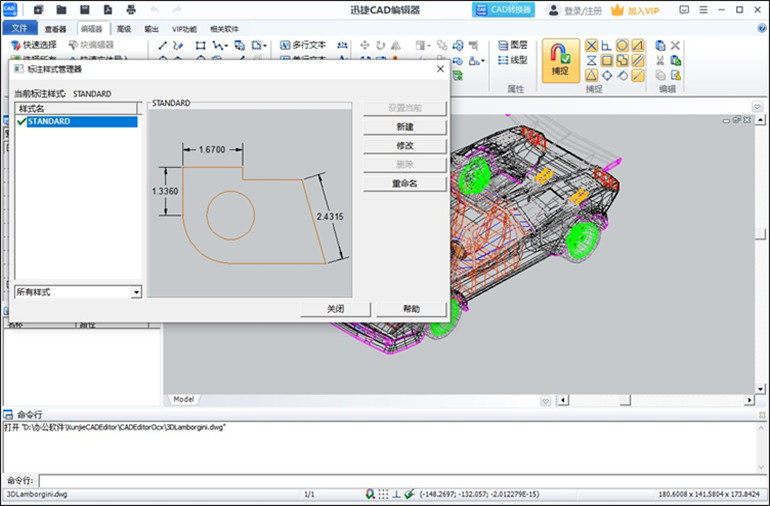
Task: Click the 新建 new style button
Action: (x=405, y=127)
